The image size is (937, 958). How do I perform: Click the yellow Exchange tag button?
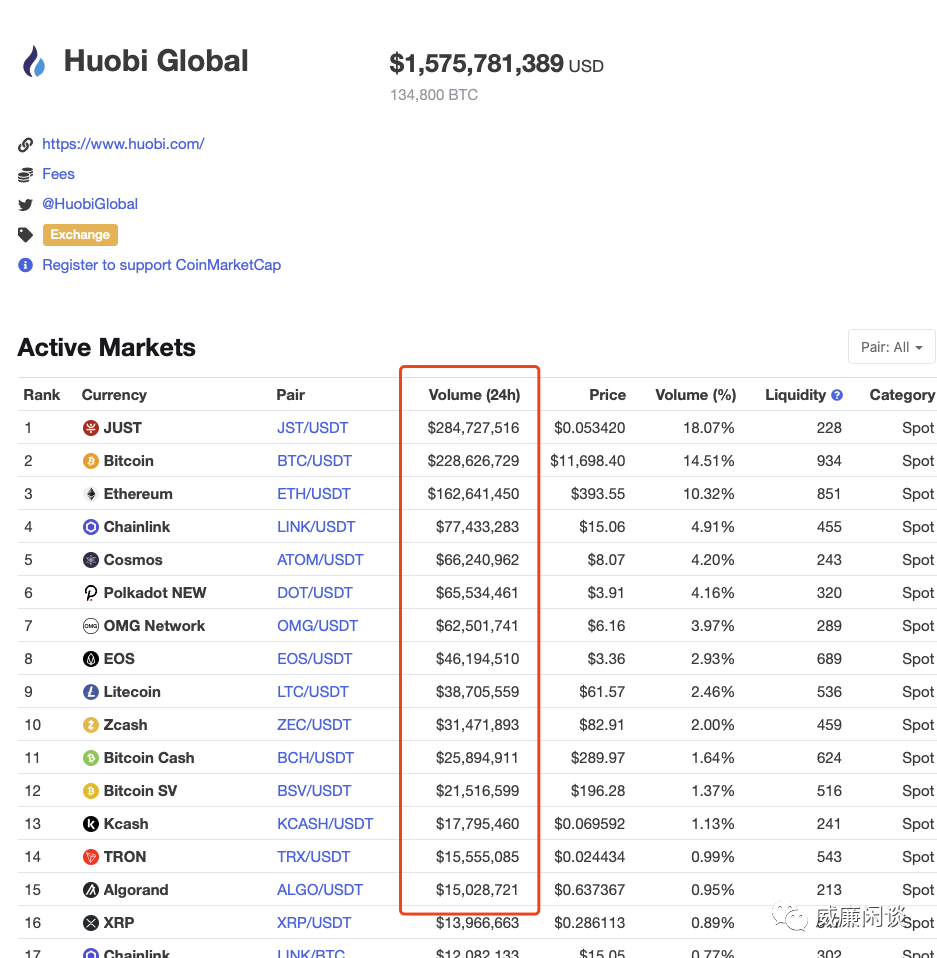point(80,235)
